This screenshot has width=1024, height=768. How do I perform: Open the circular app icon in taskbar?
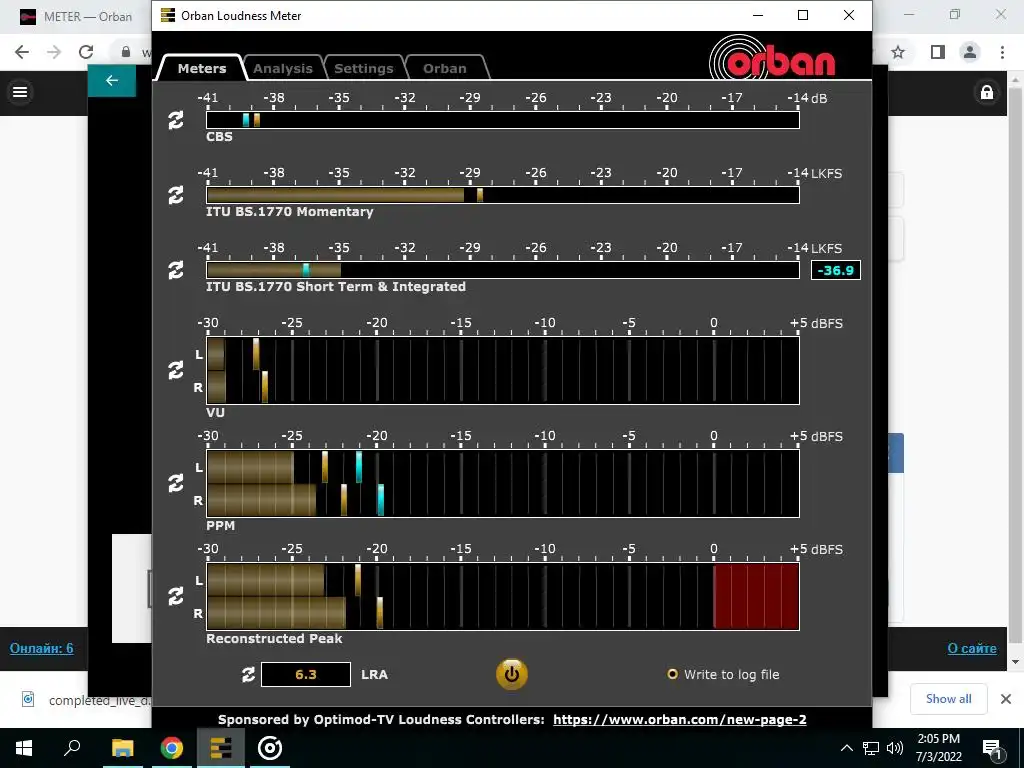270,748
